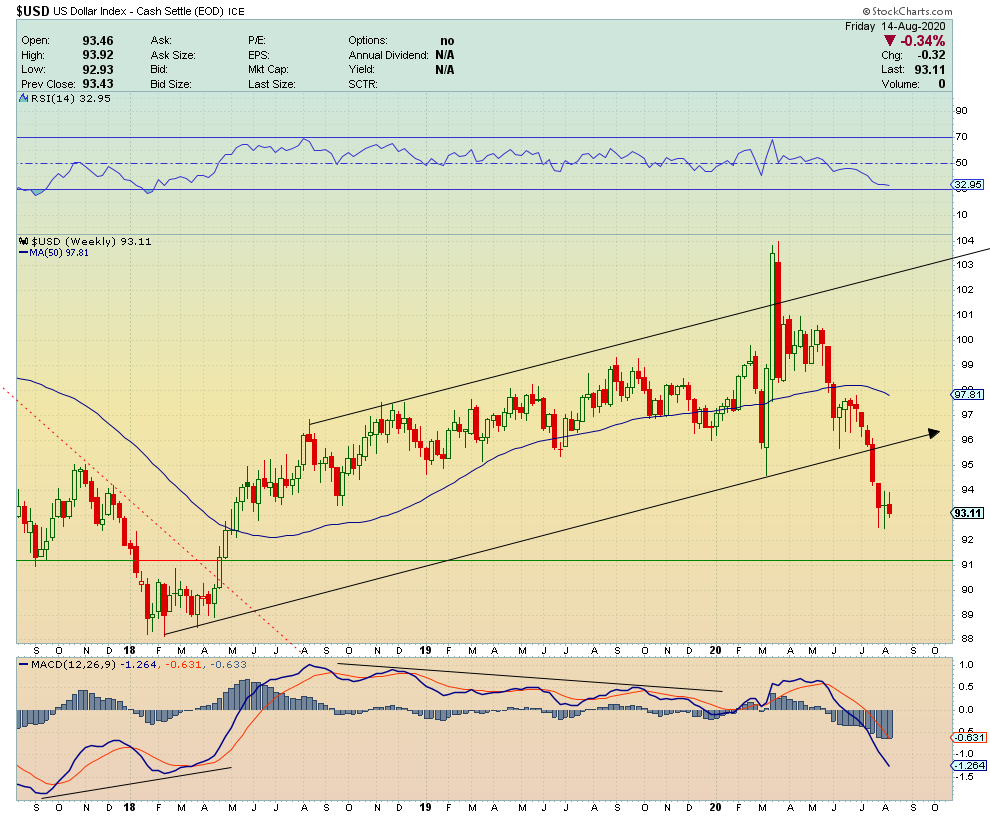
Task: Click the blue MA(50) legend line marker
Action: pos(25,253)
